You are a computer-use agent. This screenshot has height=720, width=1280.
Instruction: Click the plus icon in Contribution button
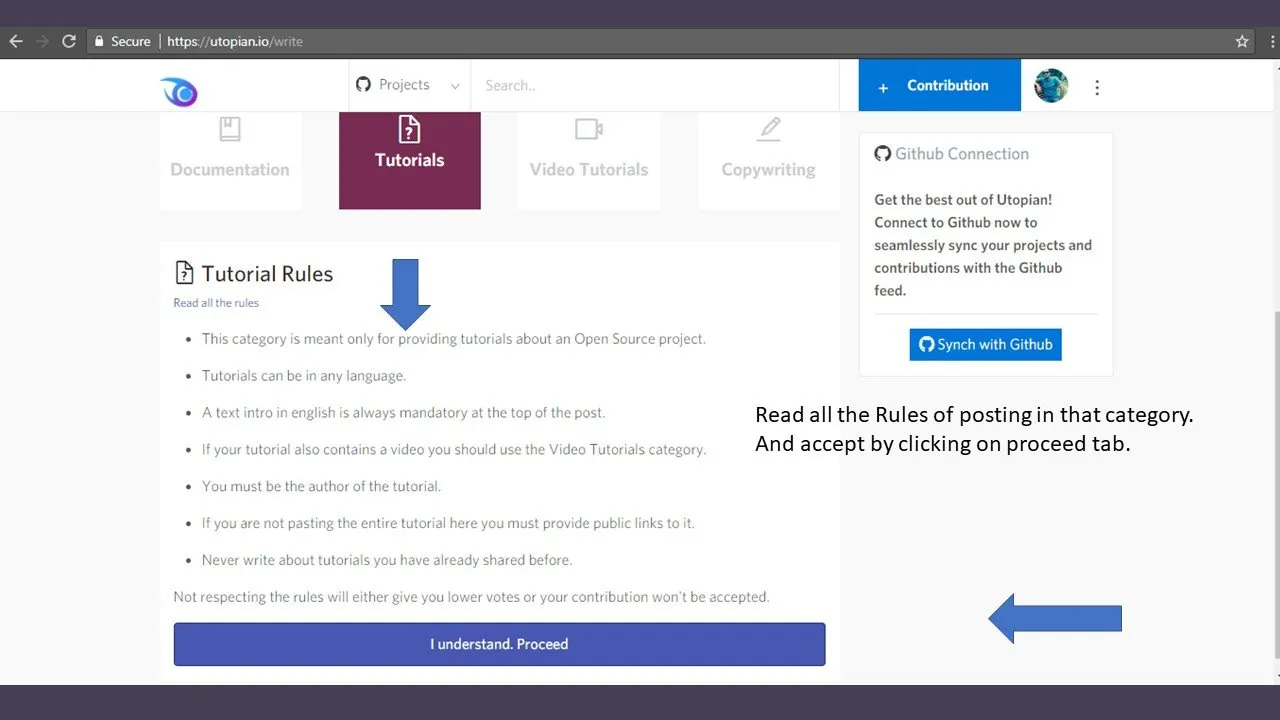(883, 88)
